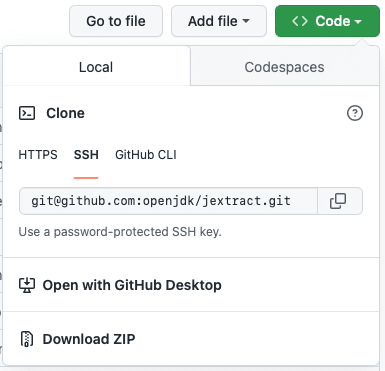Download the repository as ZIP

pyautogui.click(x=89, y=339)
